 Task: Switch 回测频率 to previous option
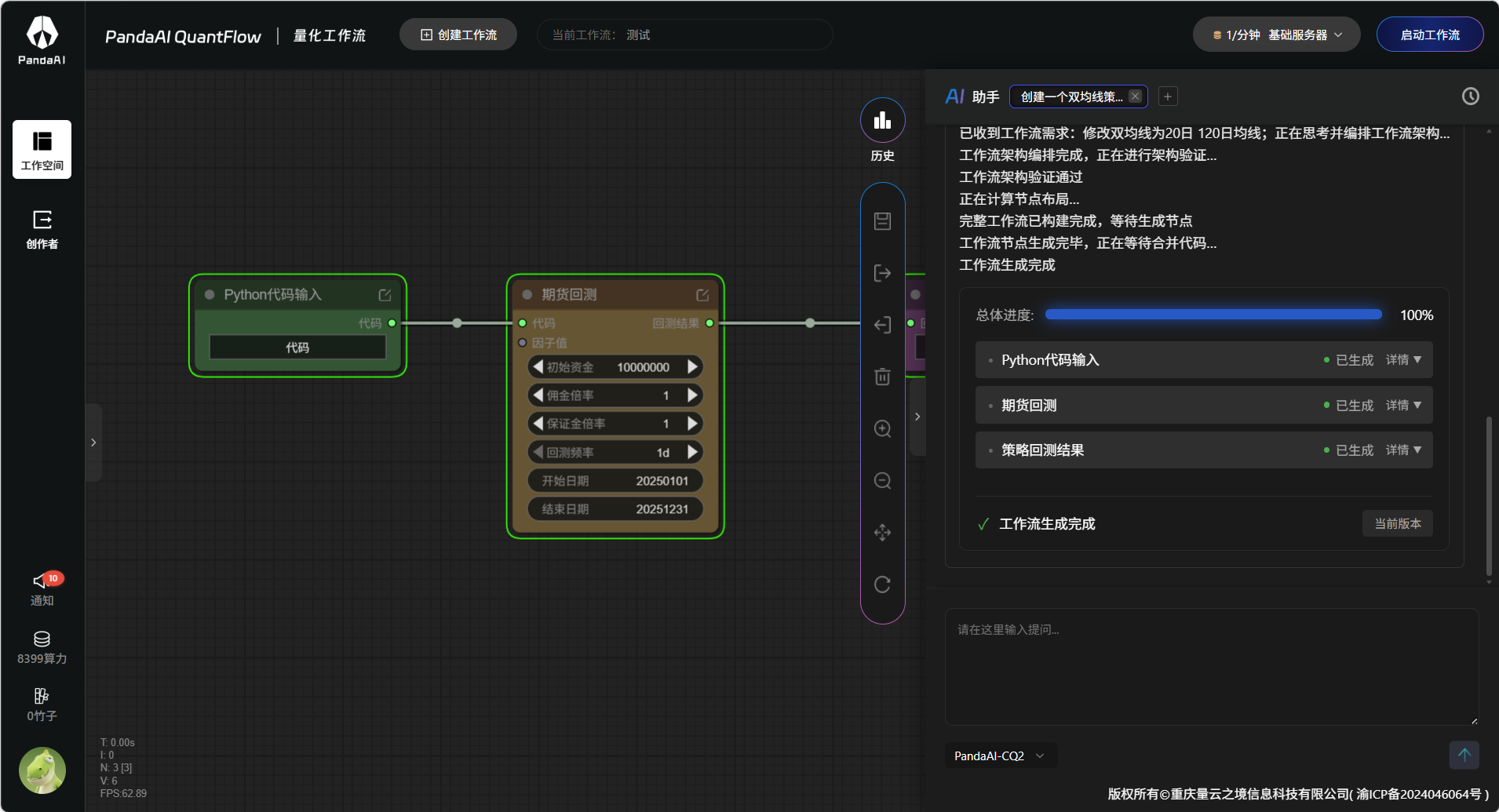538,452
